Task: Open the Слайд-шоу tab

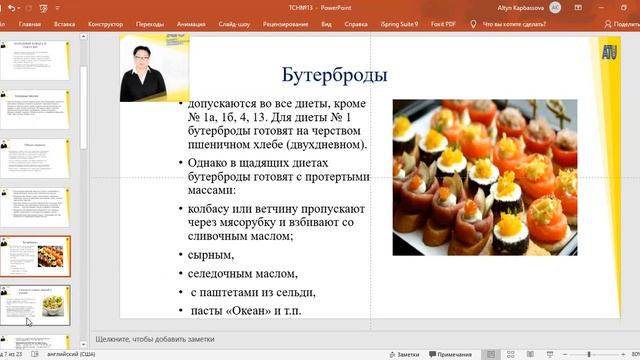Action: tap(234, 24)
